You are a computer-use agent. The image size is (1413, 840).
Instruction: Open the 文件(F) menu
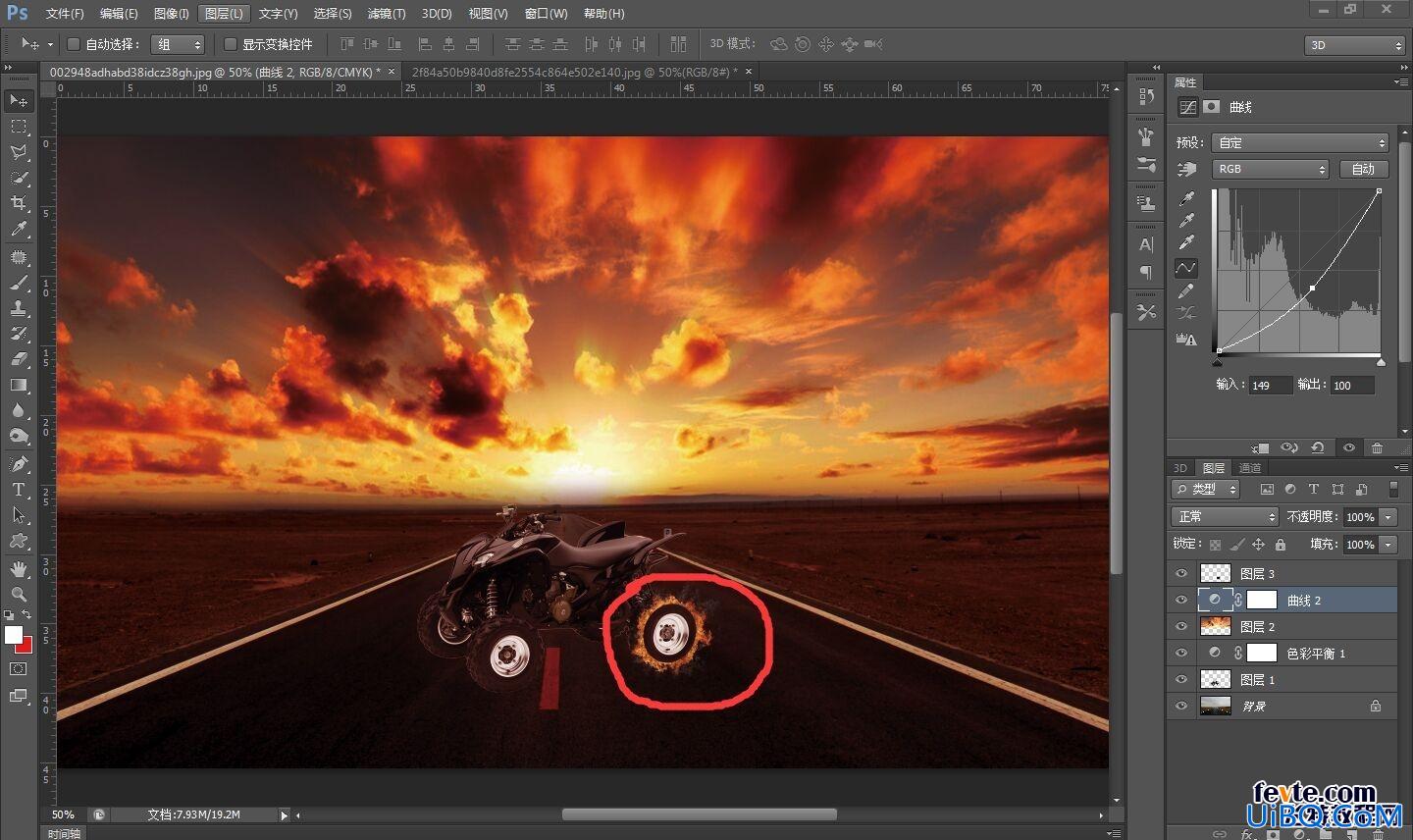(x=65, y=14)
